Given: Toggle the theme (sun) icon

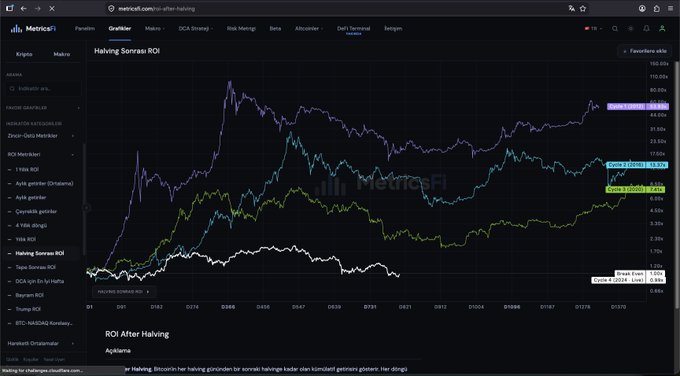Looking at the screenshot, I should [x=631, y=29].
